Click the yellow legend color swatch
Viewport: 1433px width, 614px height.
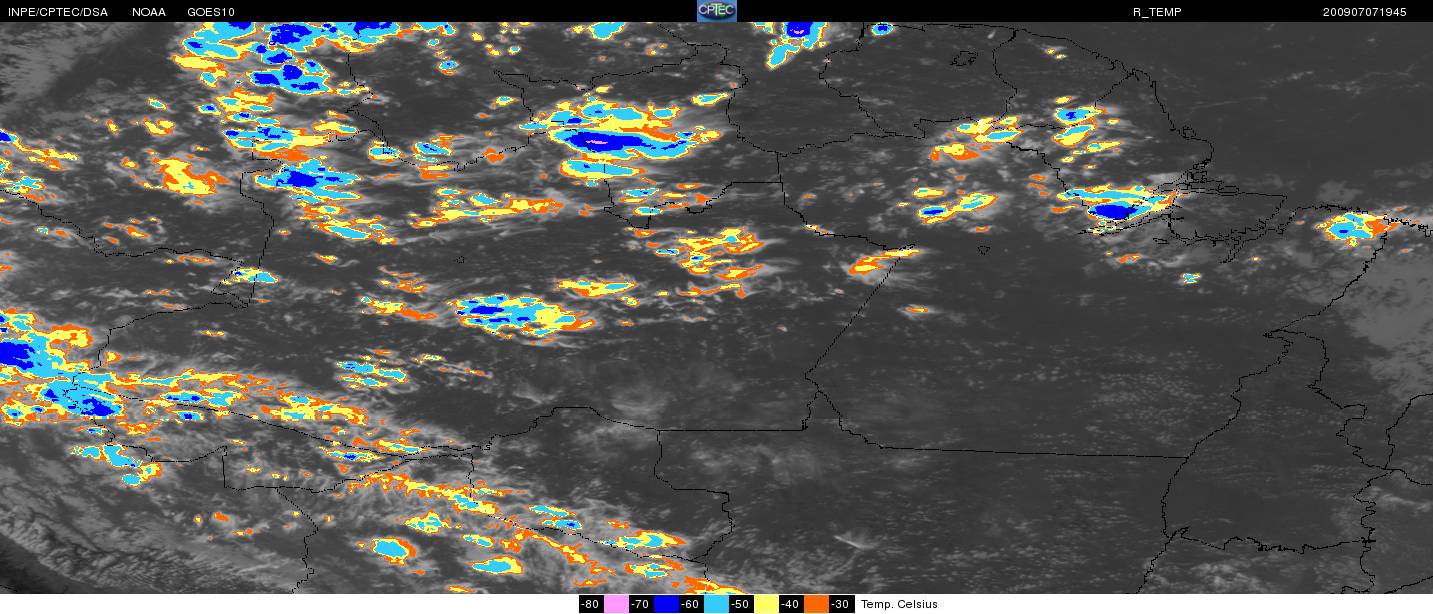766,604
